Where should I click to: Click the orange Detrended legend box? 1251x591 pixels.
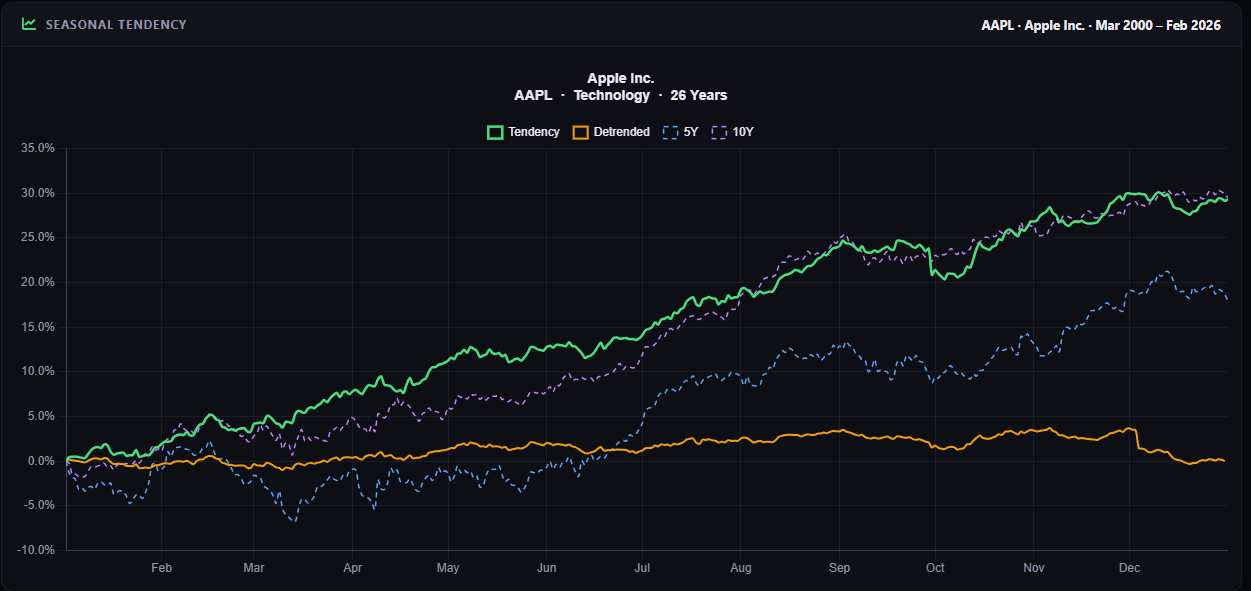(580, 132)
